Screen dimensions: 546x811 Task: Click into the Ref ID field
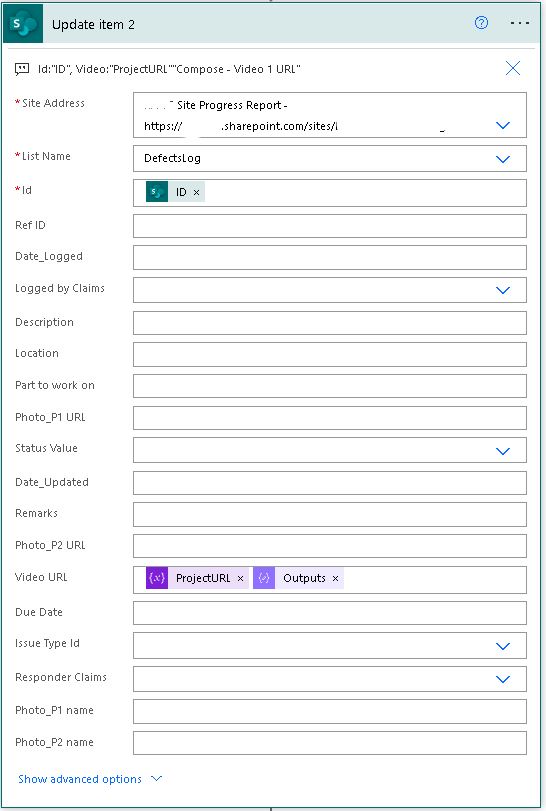[x=330, y=227]
